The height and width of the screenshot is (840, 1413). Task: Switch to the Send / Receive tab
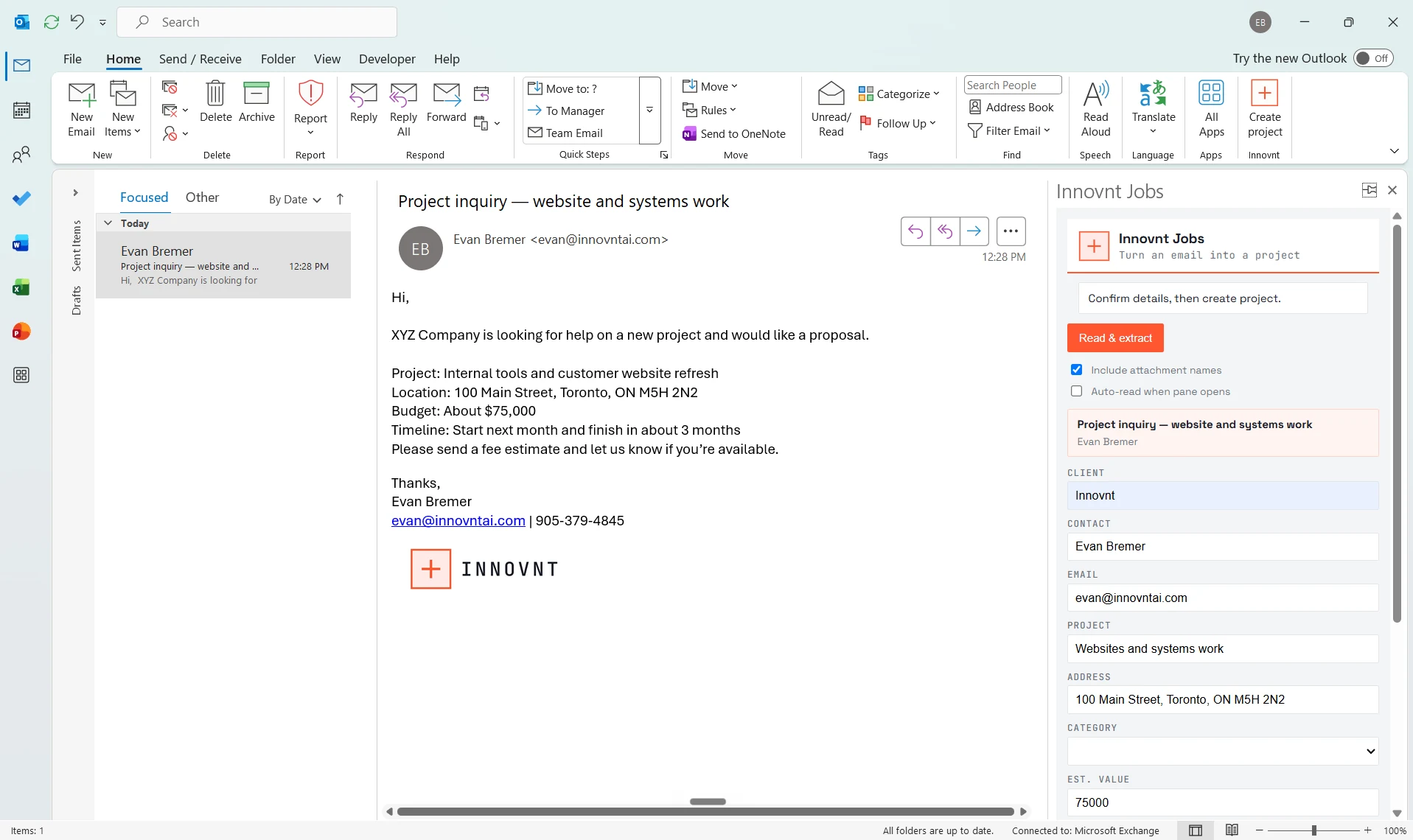point(200,59)
